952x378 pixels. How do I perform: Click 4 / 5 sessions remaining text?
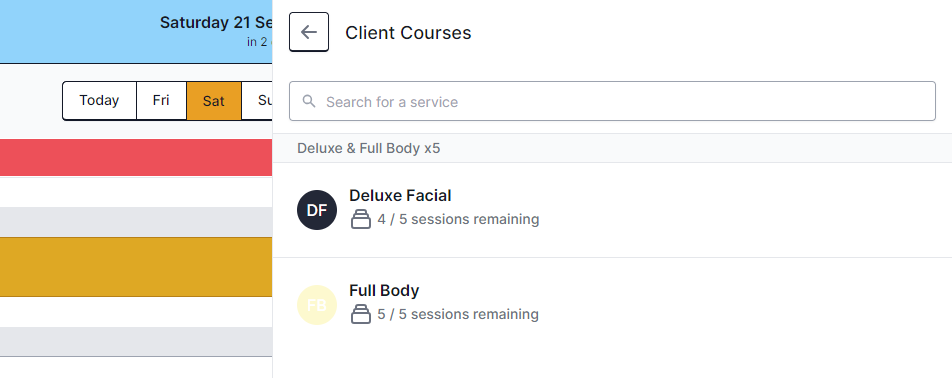458,219
